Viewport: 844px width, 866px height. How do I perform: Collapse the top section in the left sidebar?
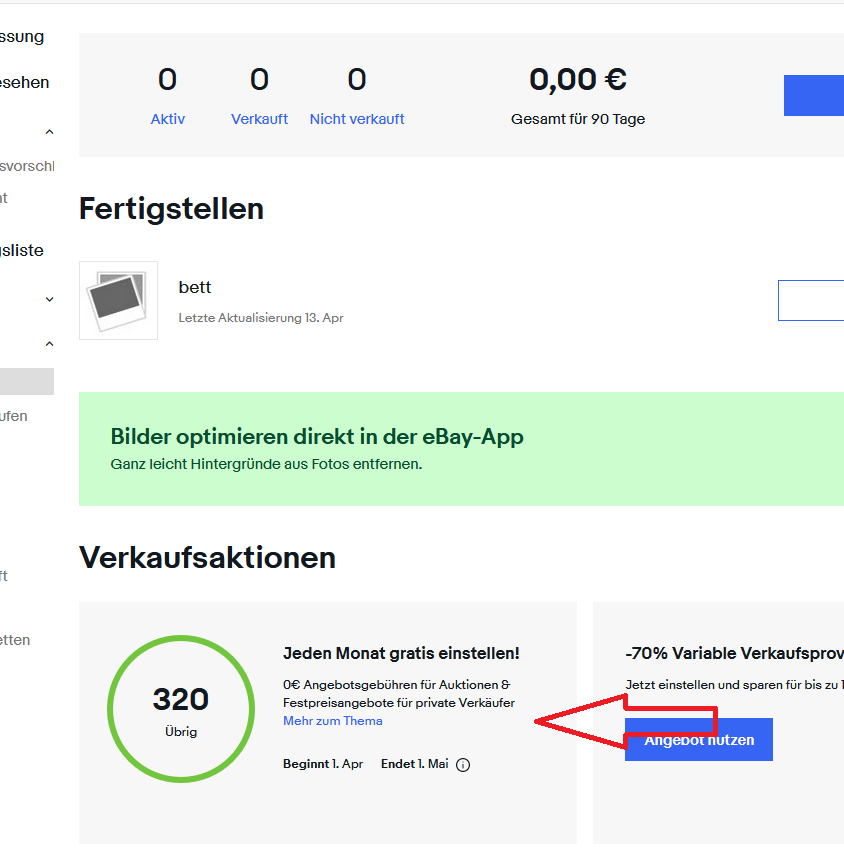[48, 131]
